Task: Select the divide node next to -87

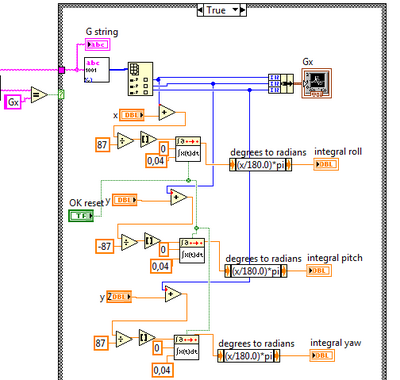Action: pyautogui.click(x=129, y=242)
